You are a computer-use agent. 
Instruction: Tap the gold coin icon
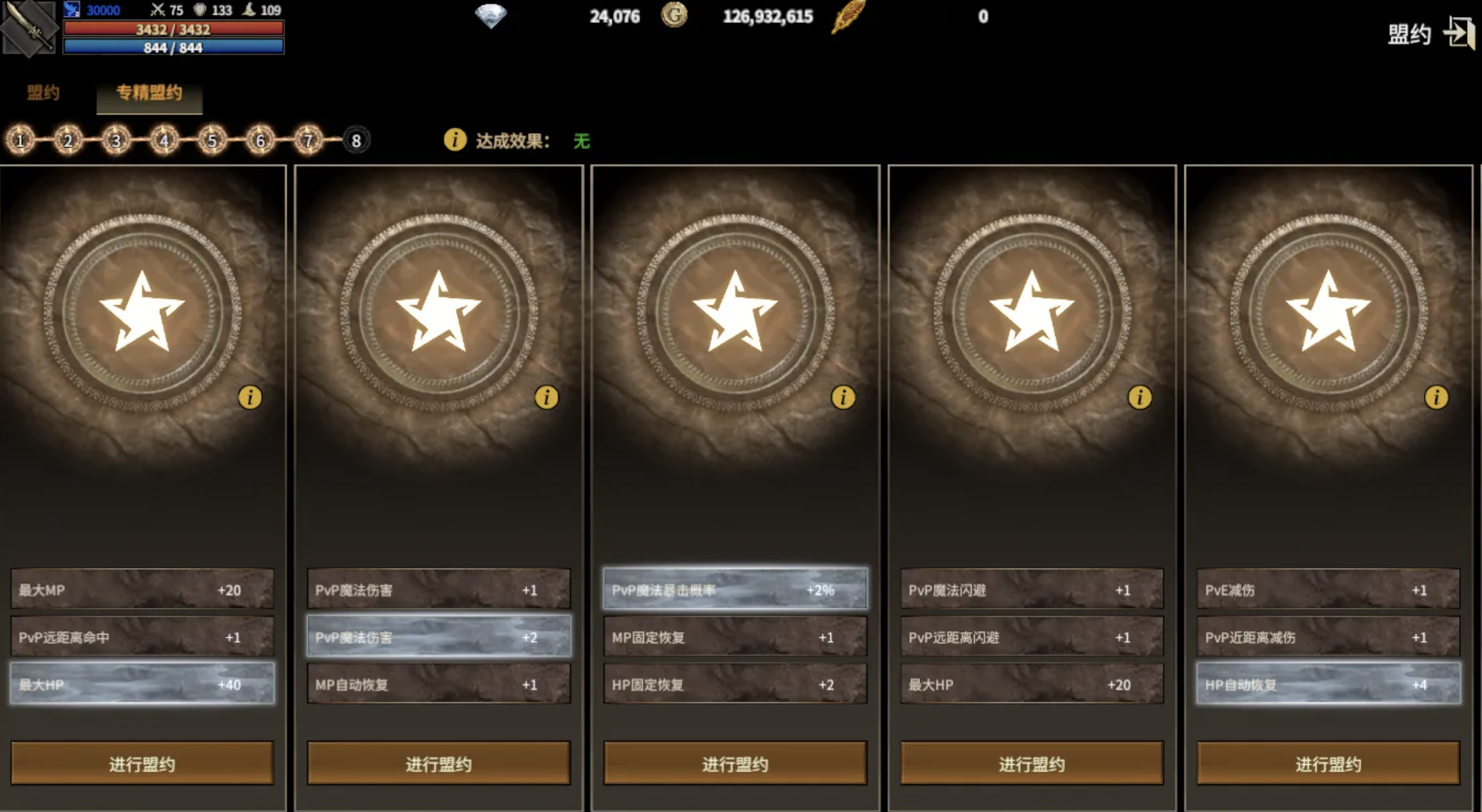tap(674, 15)
